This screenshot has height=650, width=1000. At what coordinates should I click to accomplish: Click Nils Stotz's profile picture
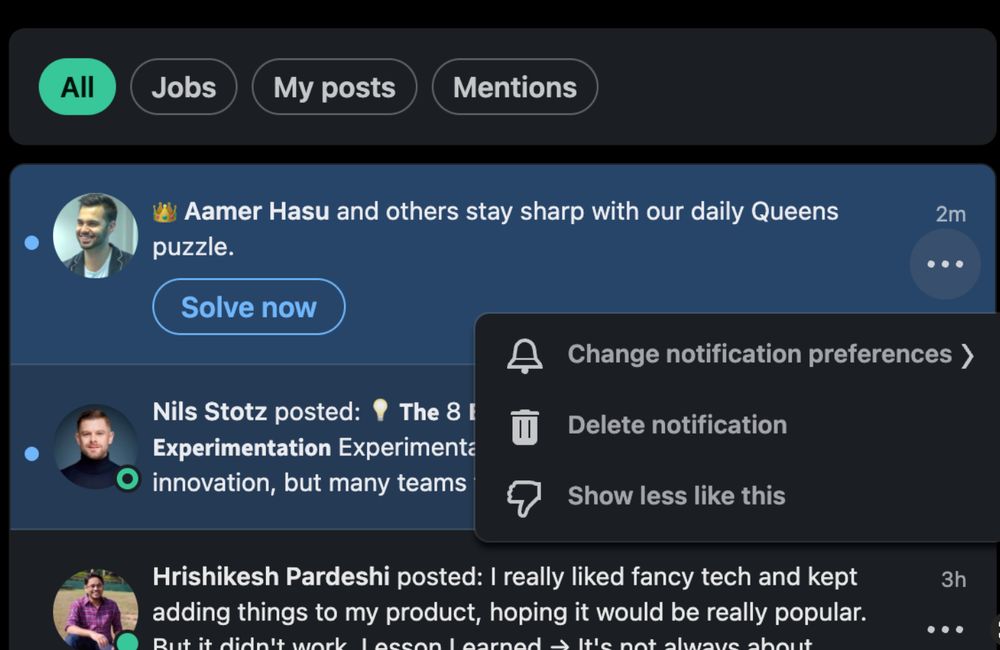[x=95, y=447]
